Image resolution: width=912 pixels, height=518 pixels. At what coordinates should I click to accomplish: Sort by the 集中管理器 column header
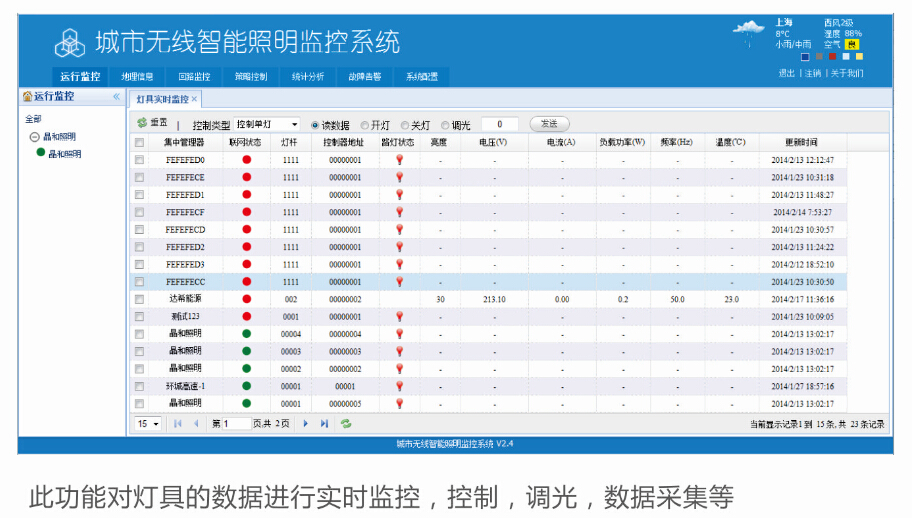point(184,142)
